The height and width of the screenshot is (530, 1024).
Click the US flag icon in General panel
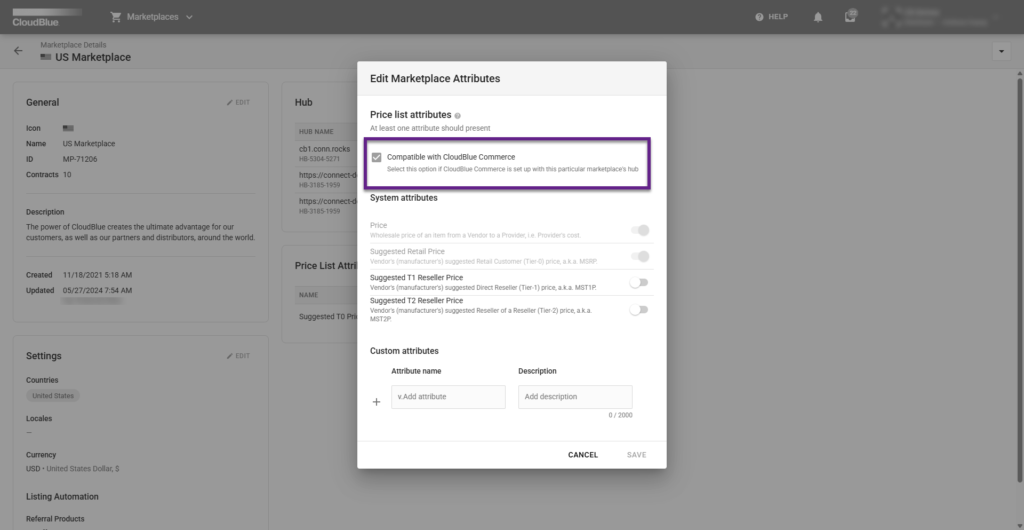coord(68,128)
